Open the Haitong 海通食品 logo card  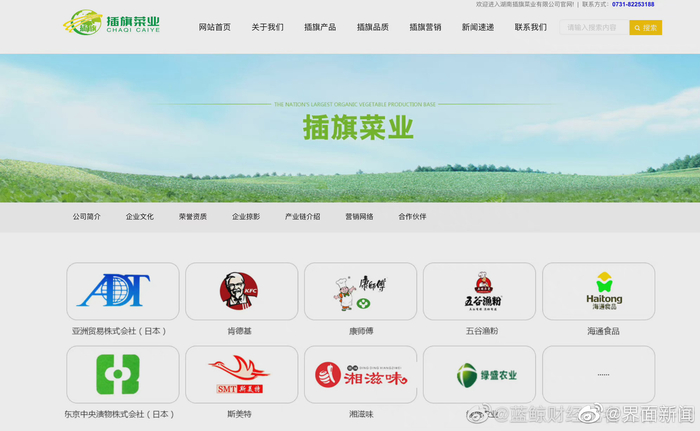click(599, 291)
